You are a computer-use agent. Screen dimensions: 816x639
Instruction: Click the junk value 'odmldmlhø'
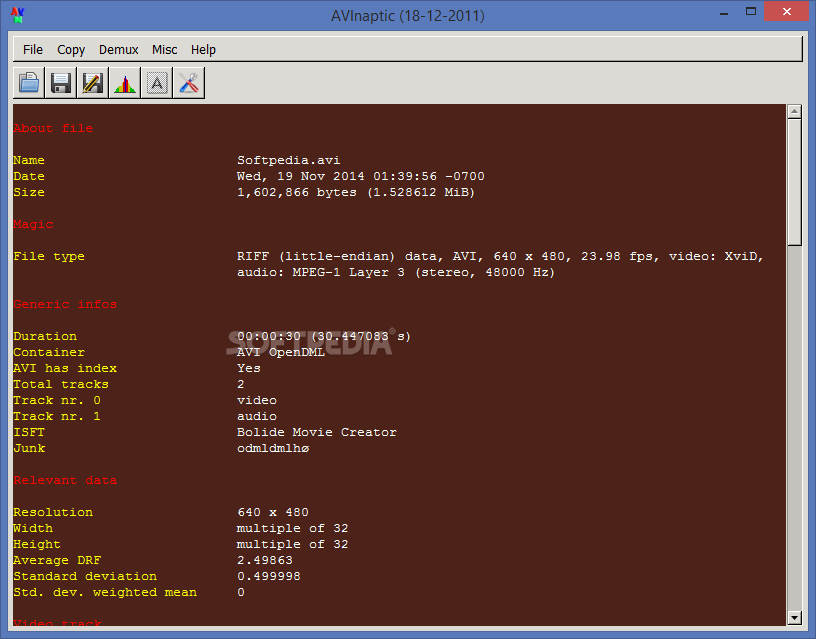coord(273,449)
